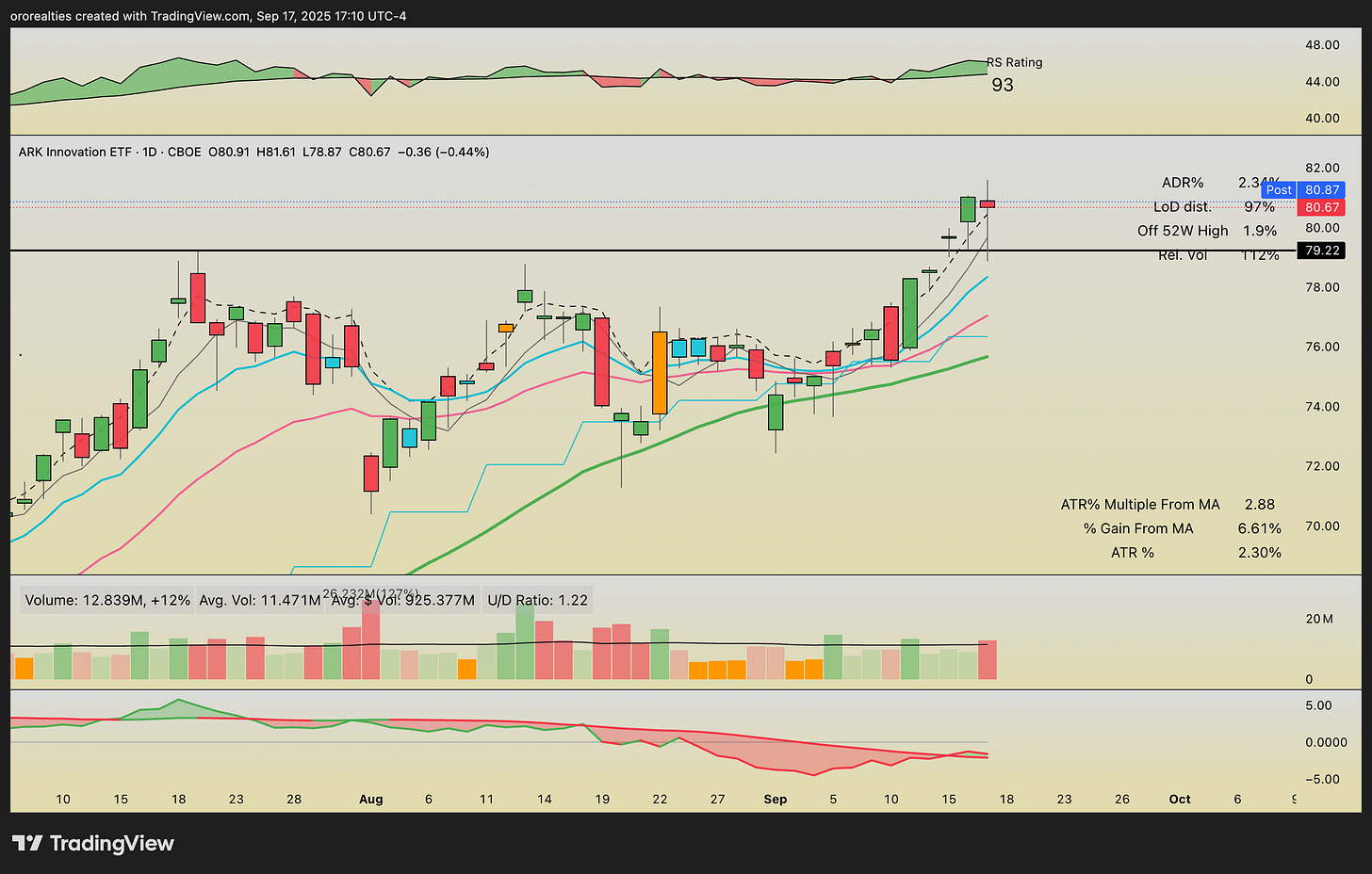
Task: Click the 76.00 price axis label
Action: tap(1322, 347)
